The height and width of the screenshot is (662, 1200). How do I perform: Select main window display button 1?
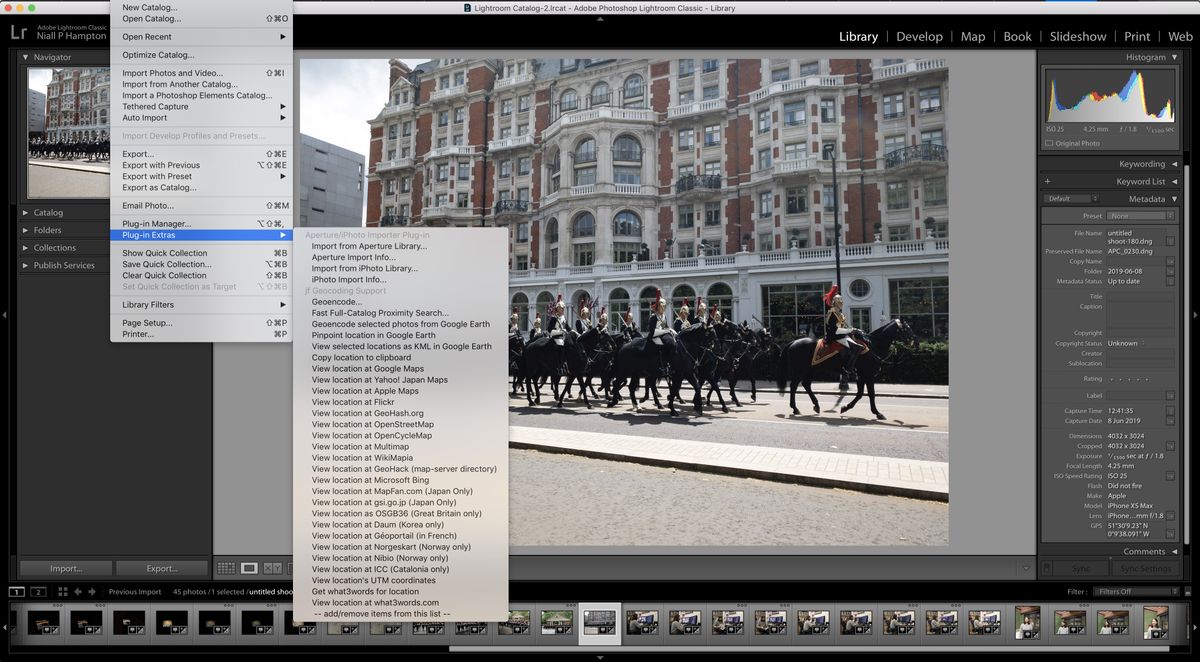click(17, 592)
